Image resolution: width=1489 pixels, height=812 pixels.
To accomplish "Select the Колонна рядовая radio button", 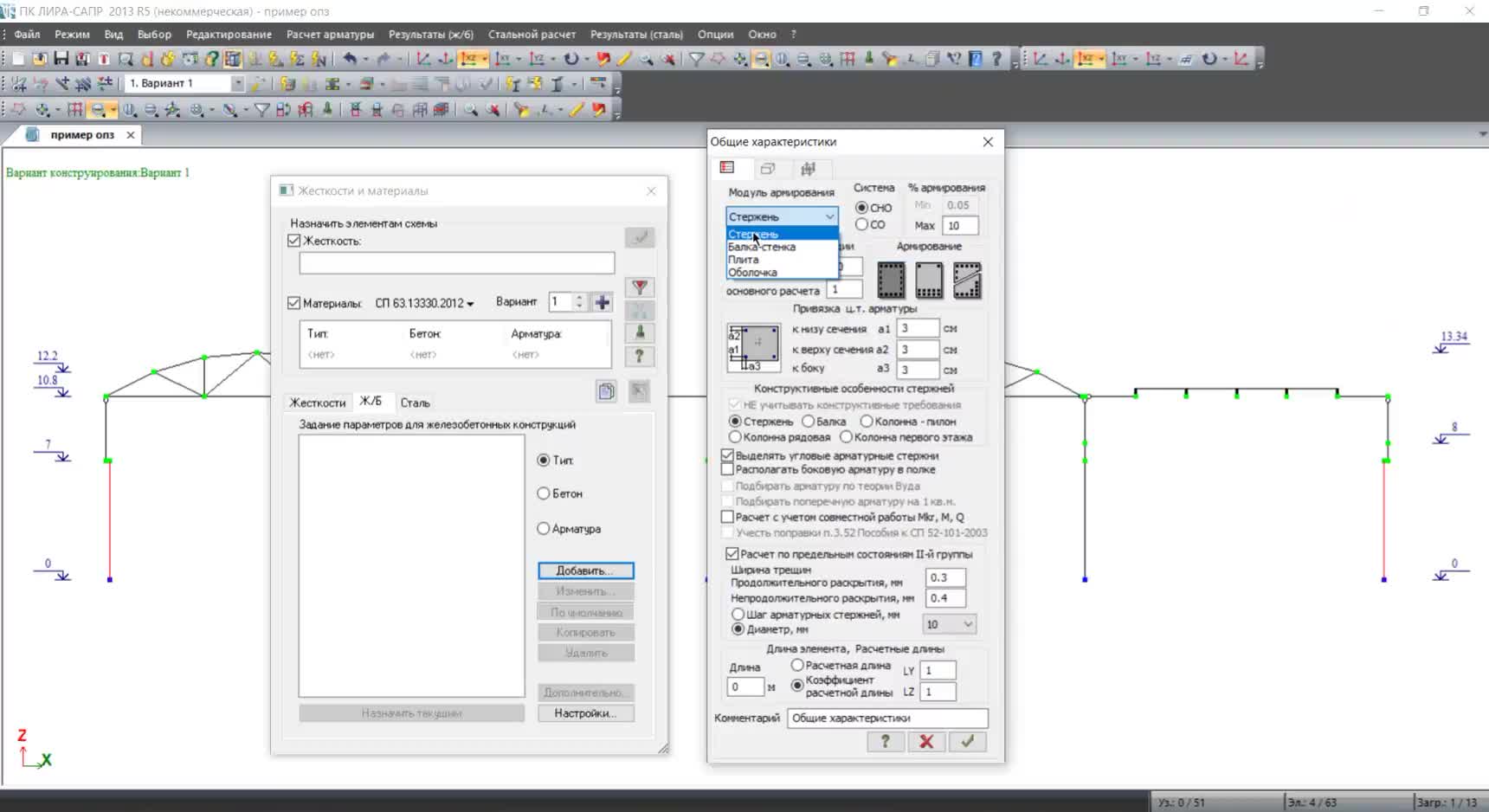I will click(x=735, y=437).
